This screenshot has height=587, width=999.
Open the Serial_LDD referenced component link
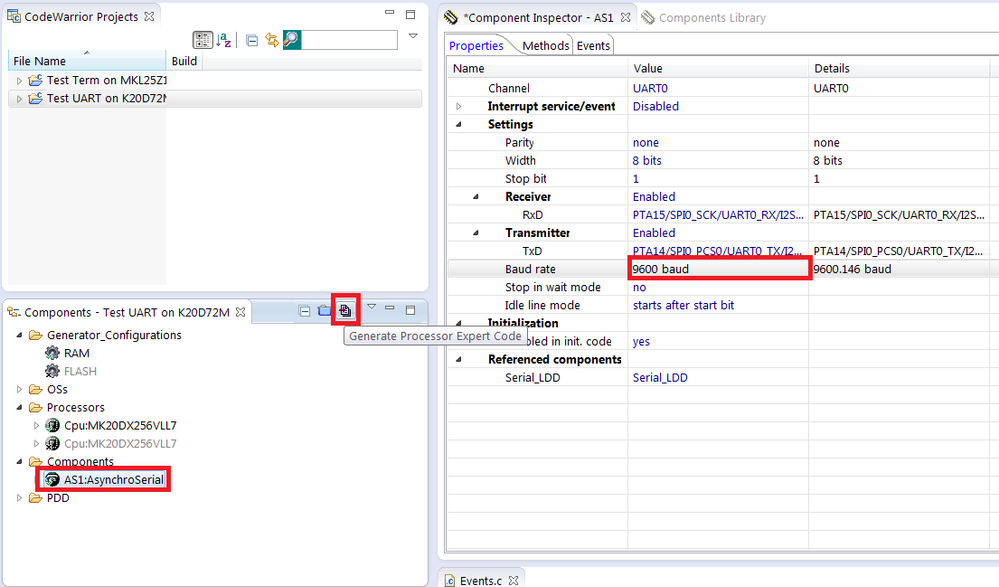pos(660,378)
